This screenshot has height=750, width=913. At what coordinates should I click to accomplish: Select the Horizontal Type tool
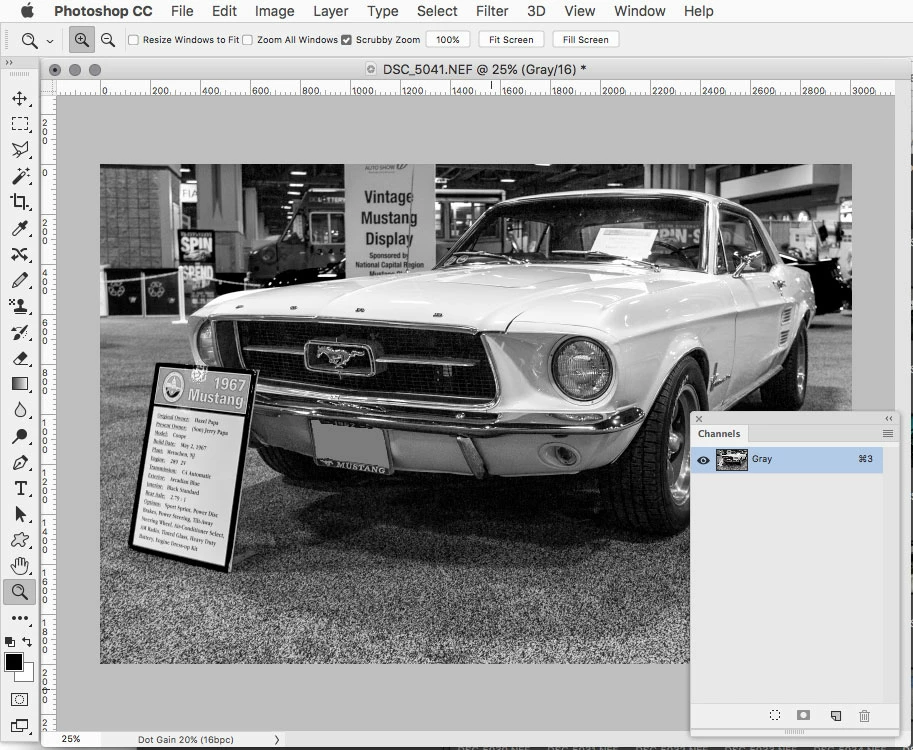coord(20,488)
